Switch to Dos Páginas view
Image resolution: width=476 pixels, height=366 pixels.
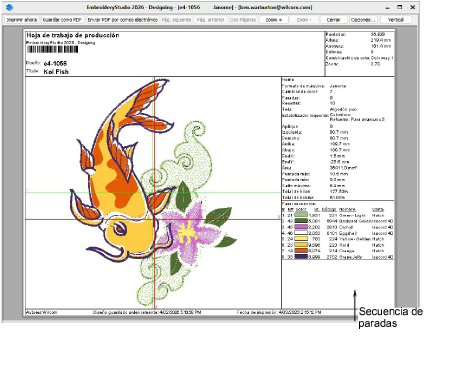pos(243,20)
